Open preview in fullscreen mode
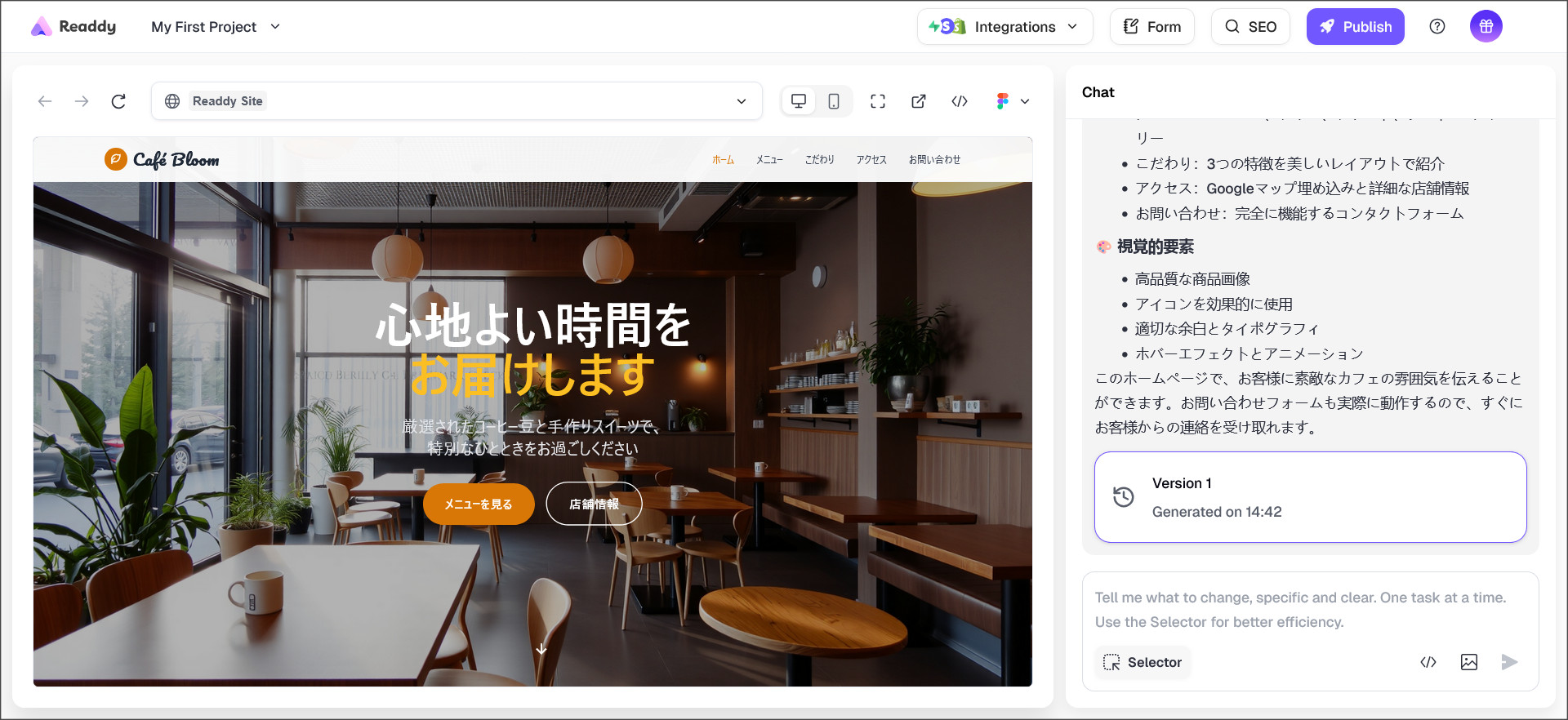This screenshot has width=1568, height=720. pos(878,101)
